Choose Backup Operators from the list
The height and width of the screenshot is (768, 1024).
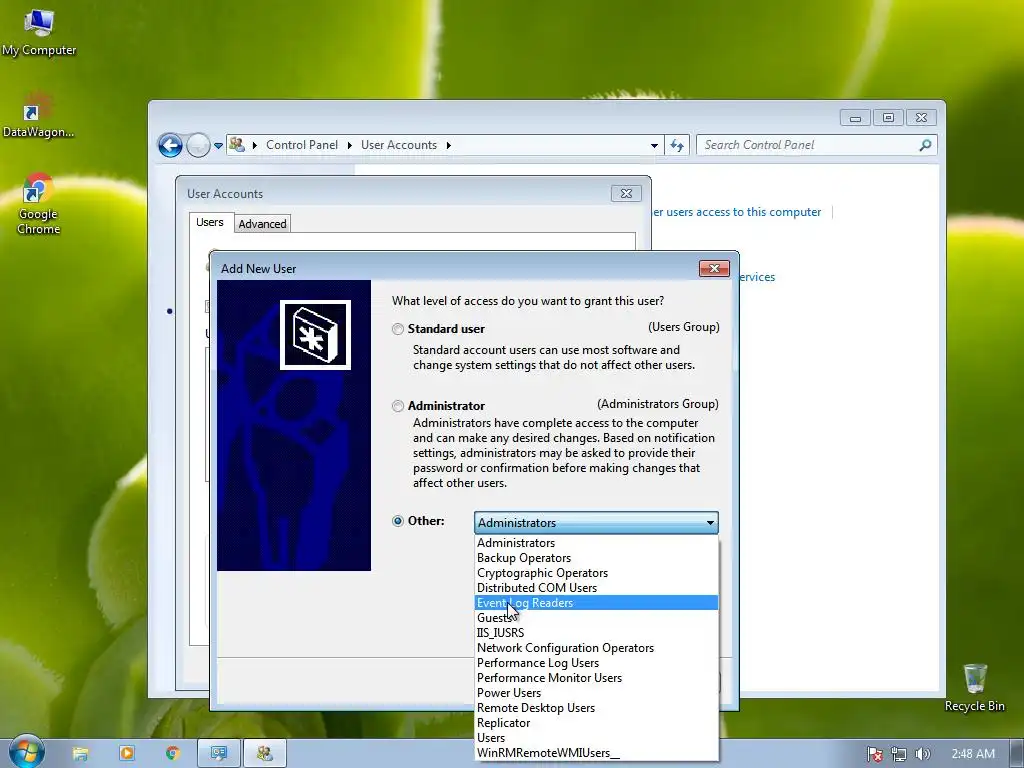coord(596,558)
